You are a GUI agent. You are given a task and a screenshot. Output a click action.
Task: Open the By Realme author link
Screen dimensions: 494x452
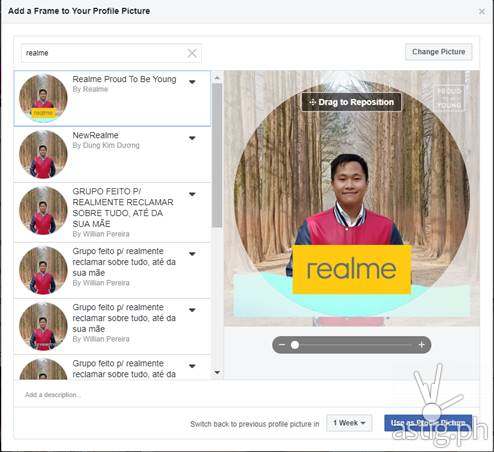coord(90,89)
